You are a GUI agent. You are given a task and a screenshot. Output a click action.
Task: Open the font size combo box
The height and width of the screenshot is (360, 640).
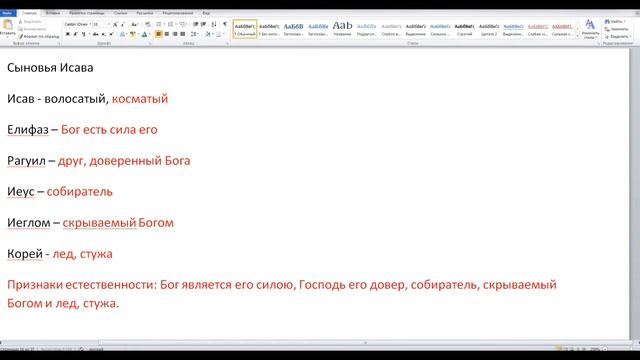point(101,24)
